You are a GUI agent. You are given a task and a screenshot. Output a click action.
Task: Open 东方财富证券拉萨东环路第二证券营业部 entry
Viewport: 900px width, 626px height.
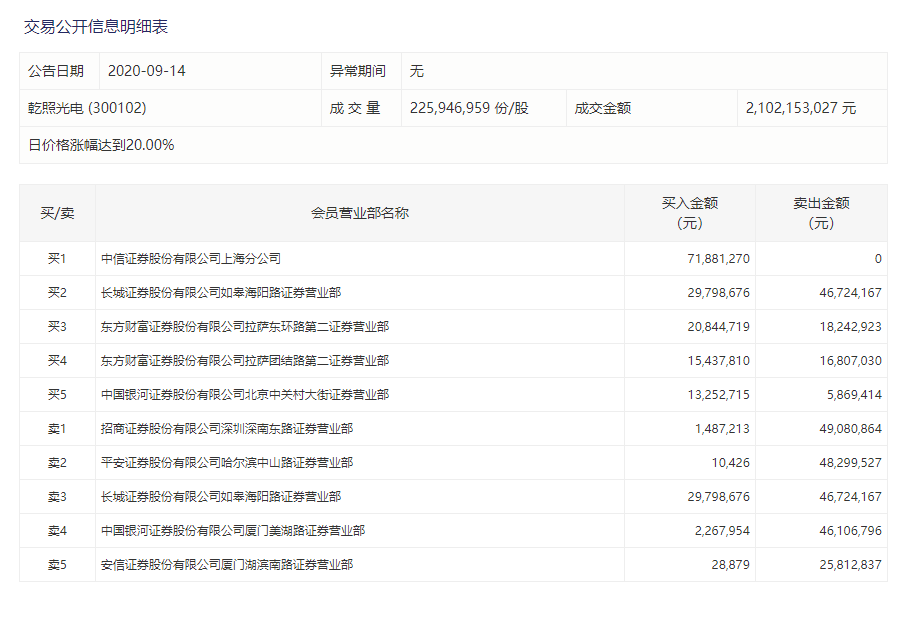245,327
